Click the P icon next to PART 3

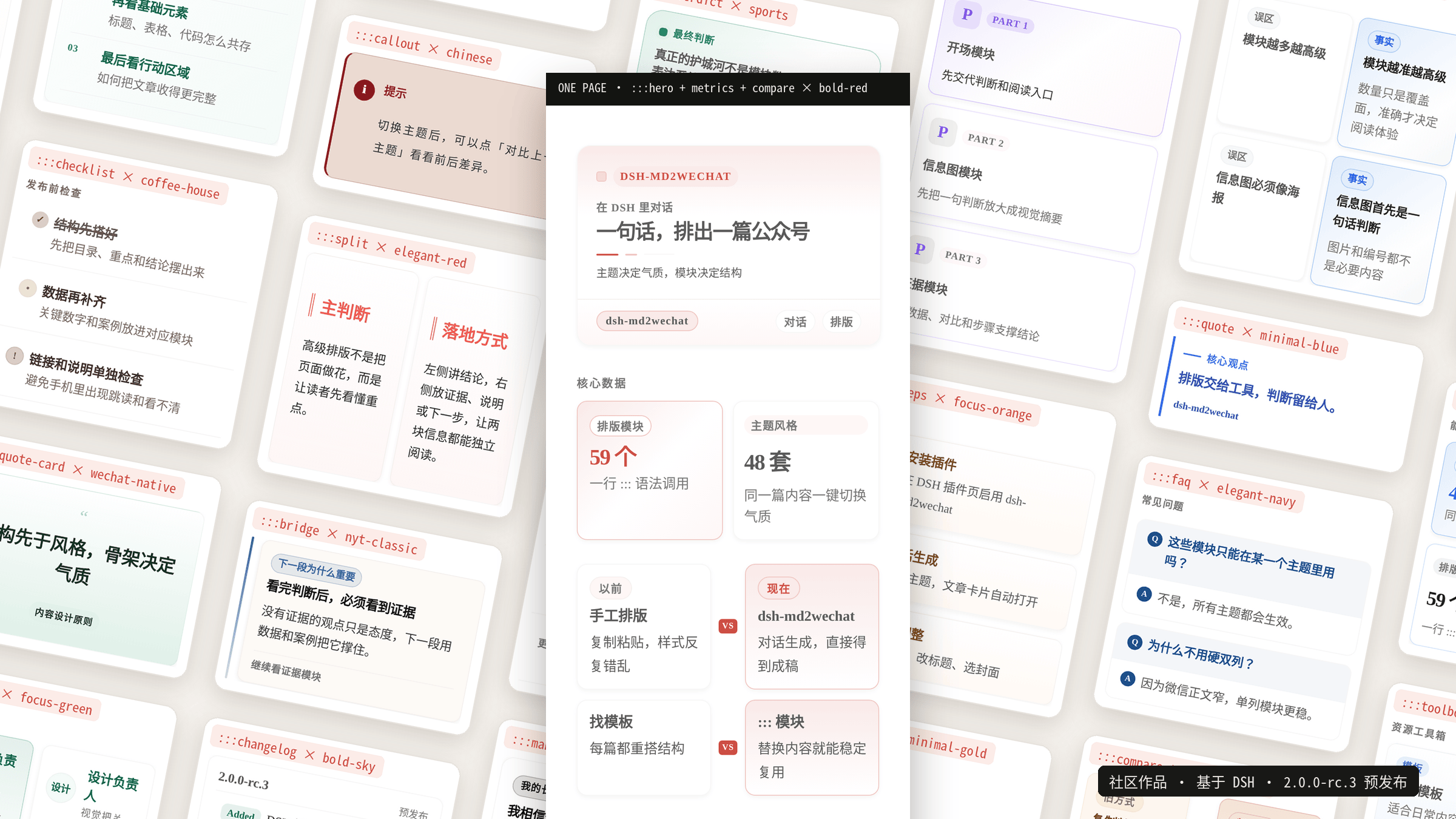pos(920,249)
